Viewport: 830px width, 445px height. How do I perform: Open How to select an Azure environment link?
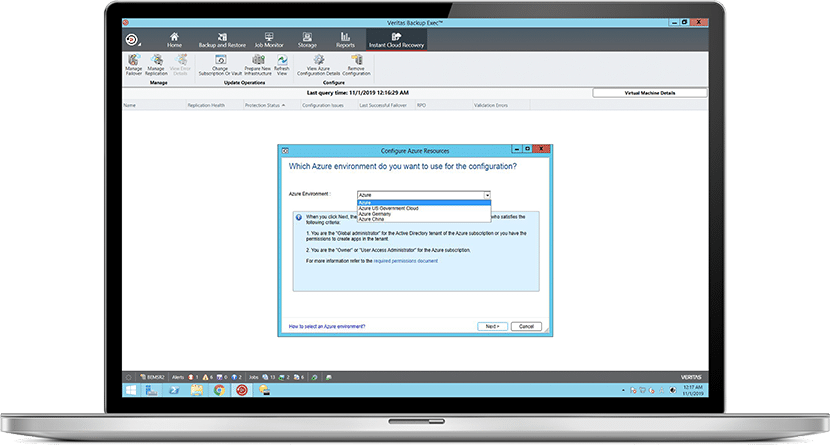327,326
